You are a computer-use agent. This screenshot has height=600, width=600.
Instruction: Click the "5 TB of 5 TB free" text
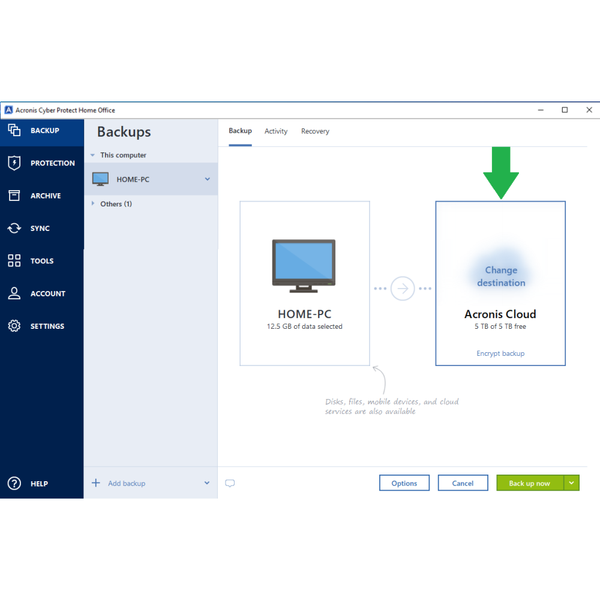(x=501, y=326)
